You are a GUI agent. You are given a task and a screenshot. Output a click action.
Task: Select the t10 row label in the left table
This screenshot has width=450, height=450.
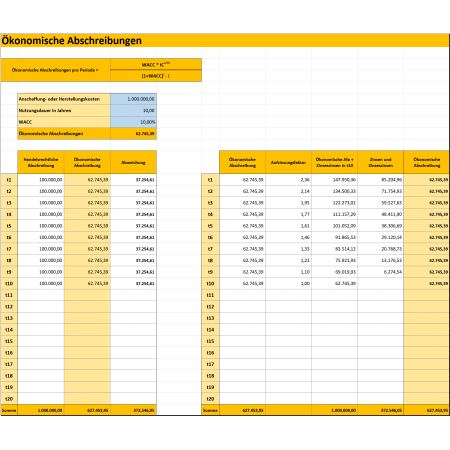(9, 283)
